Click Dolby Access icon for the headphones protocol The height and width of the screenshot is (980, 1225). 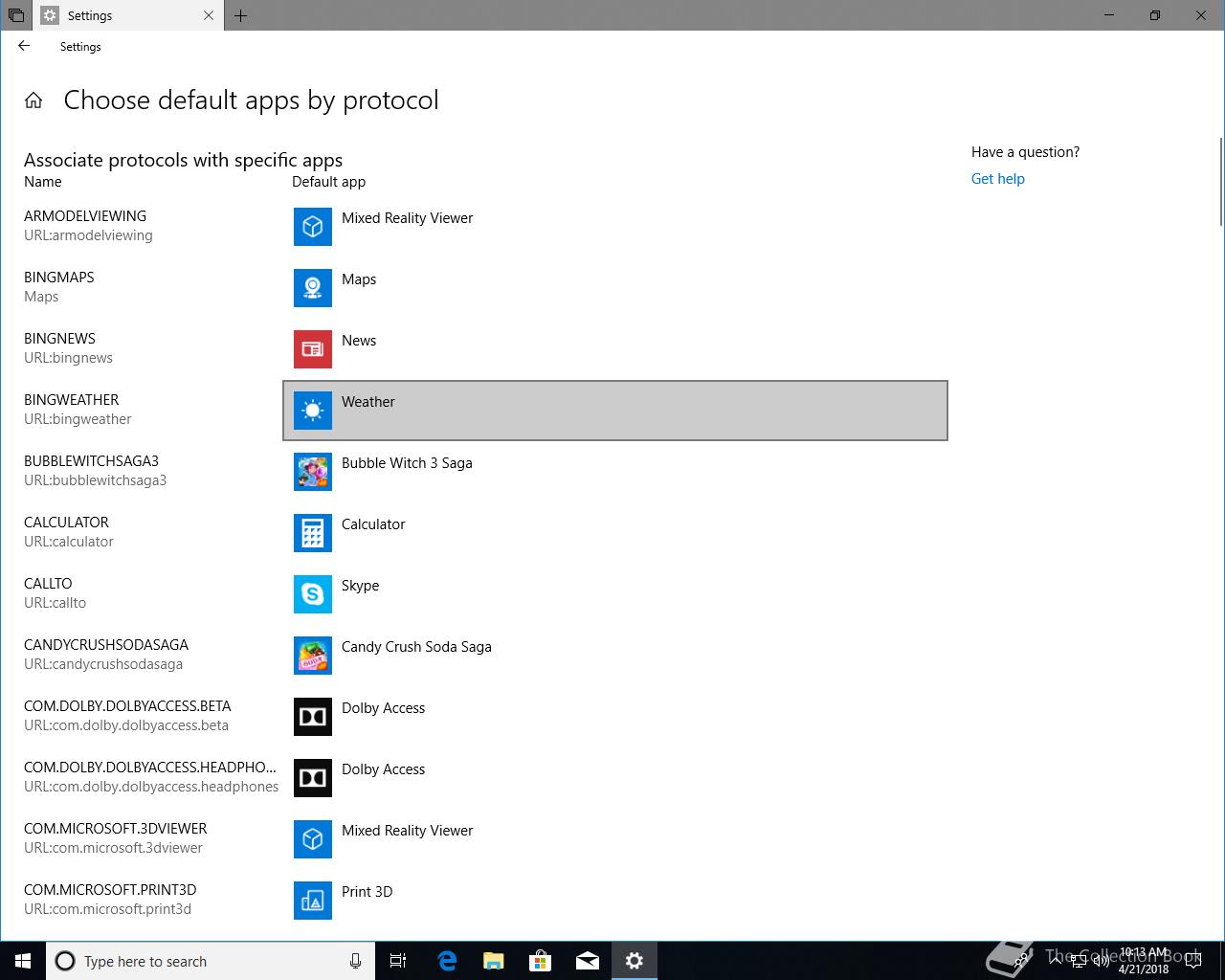click(313, 778)
